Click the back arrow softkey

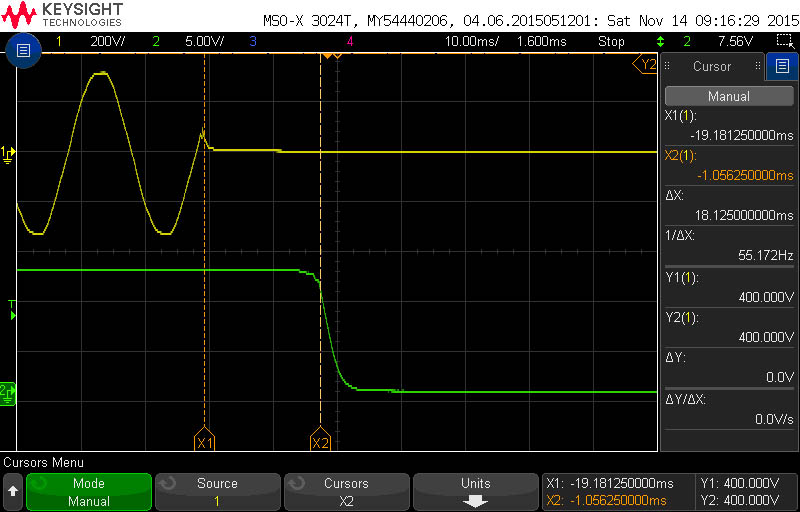13,491
